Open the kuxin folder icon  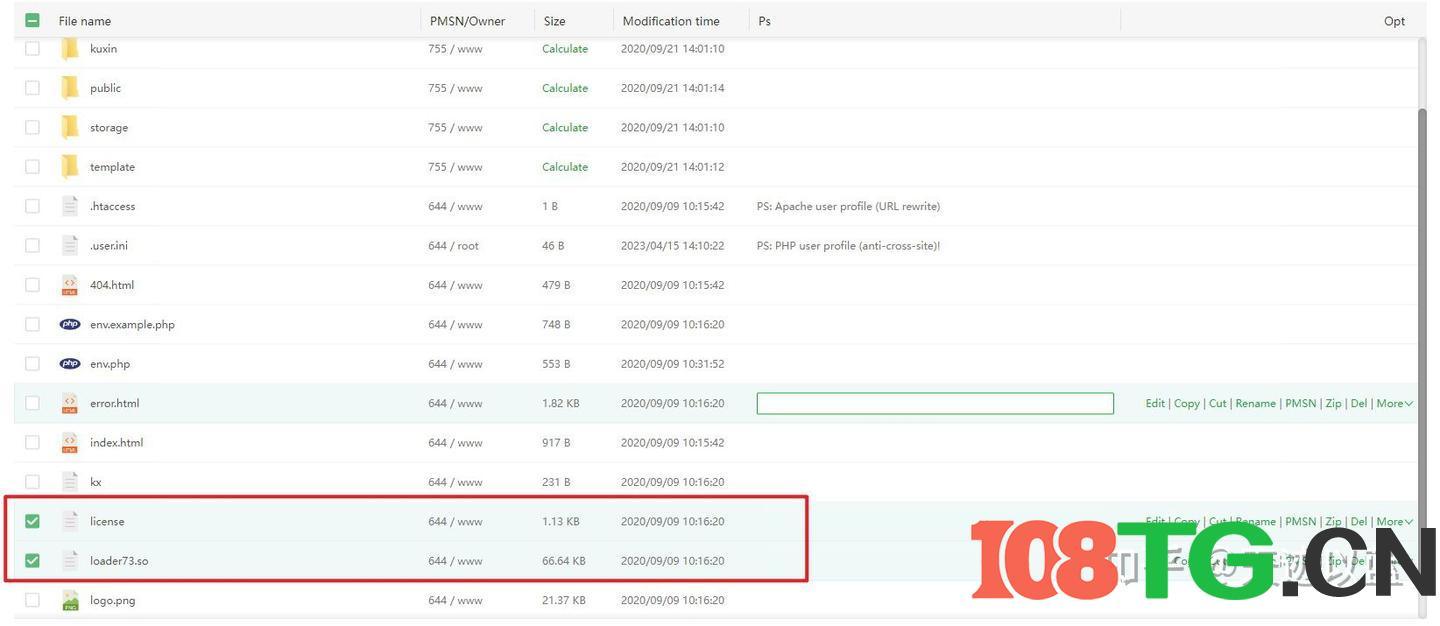pyautogui.click(x=70, y=47)
